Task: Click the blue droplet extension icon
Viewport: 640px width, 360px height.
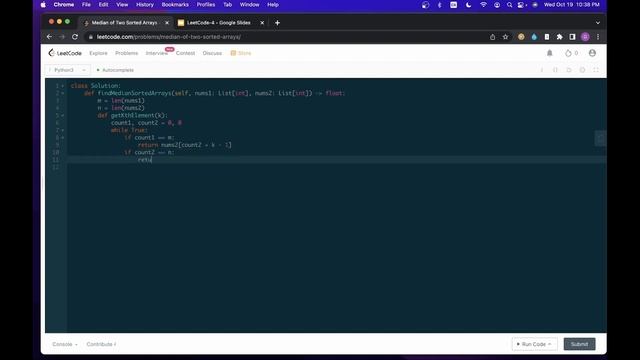Action: pos(534,37)
